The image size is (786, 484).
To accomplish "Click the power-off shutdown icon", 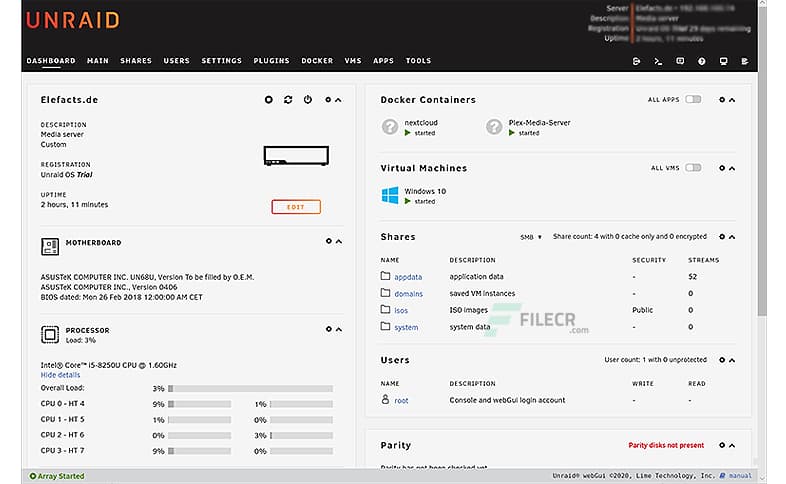I will [307, 100].
